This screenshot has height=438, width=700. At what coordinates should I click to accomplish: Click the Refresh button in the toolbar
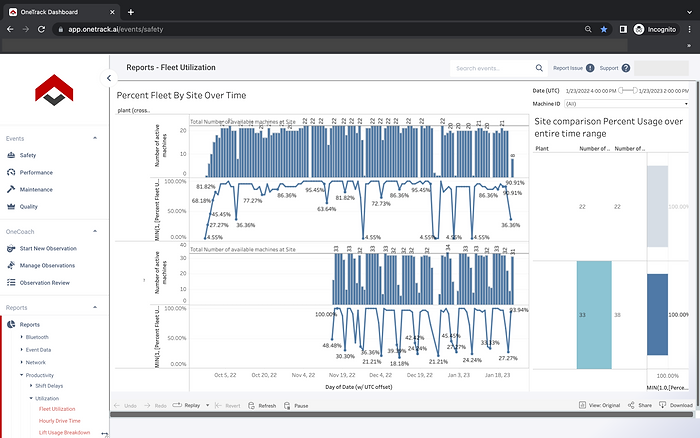click(x=261, y=405)
